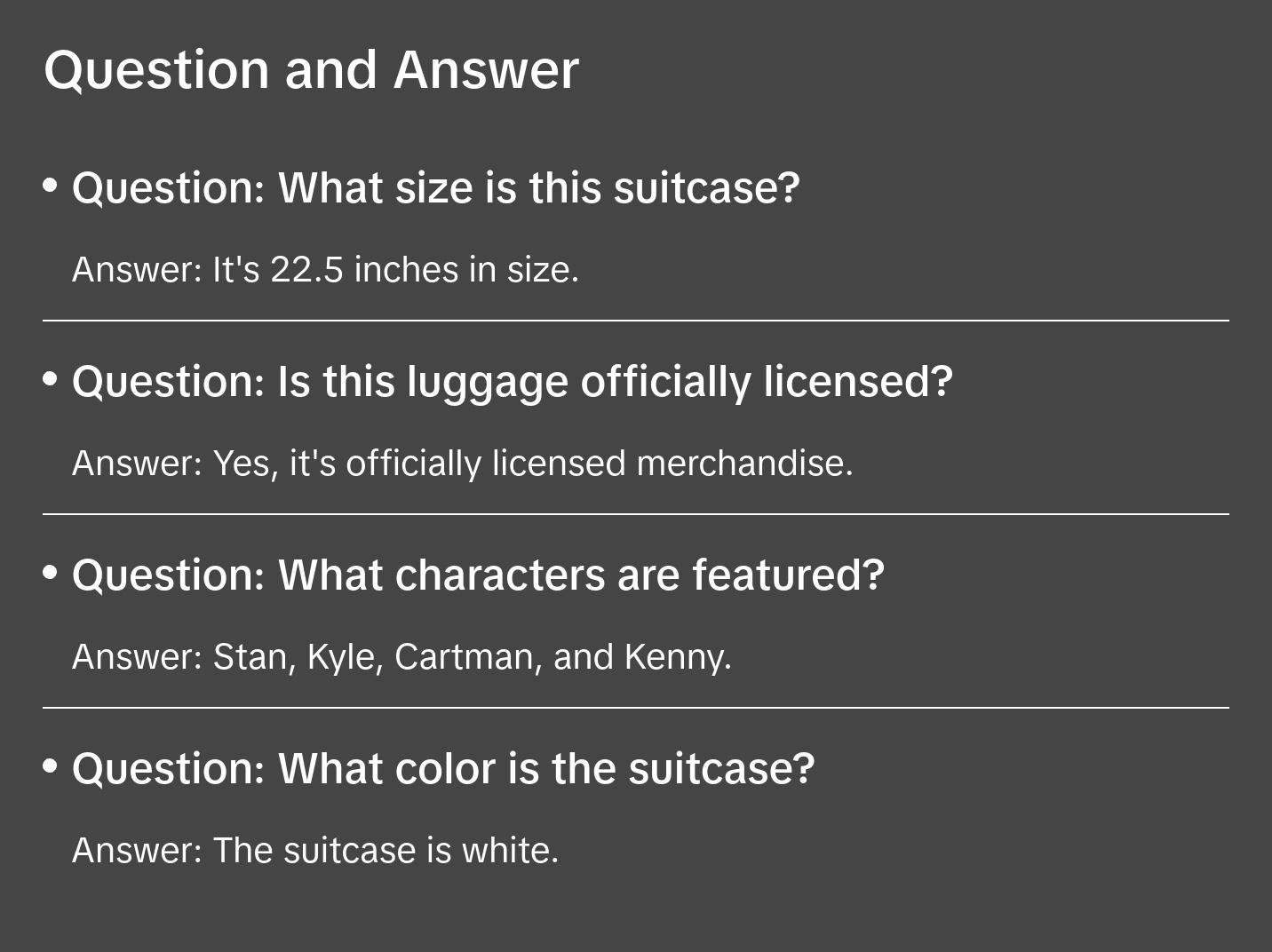Click the bullet beside the officially licensed question

pos(51,379)
